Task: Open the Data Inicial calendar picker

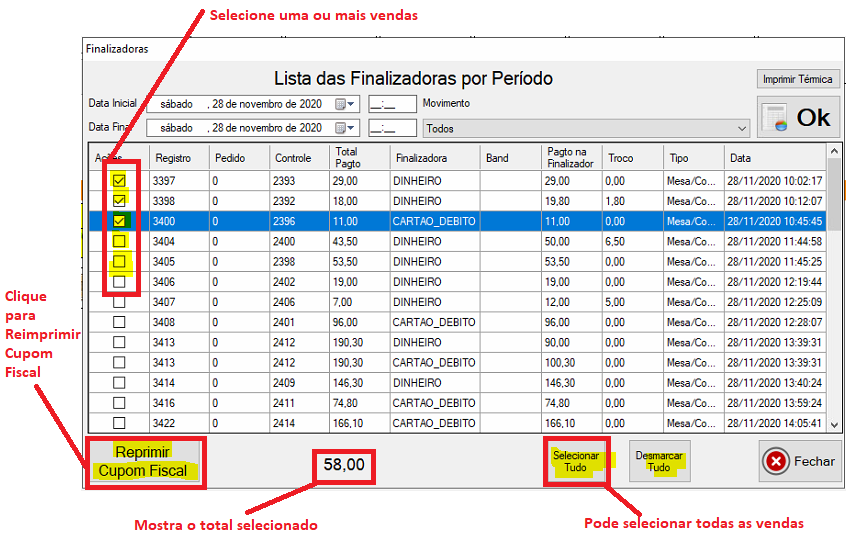Action: coord(345,104)
